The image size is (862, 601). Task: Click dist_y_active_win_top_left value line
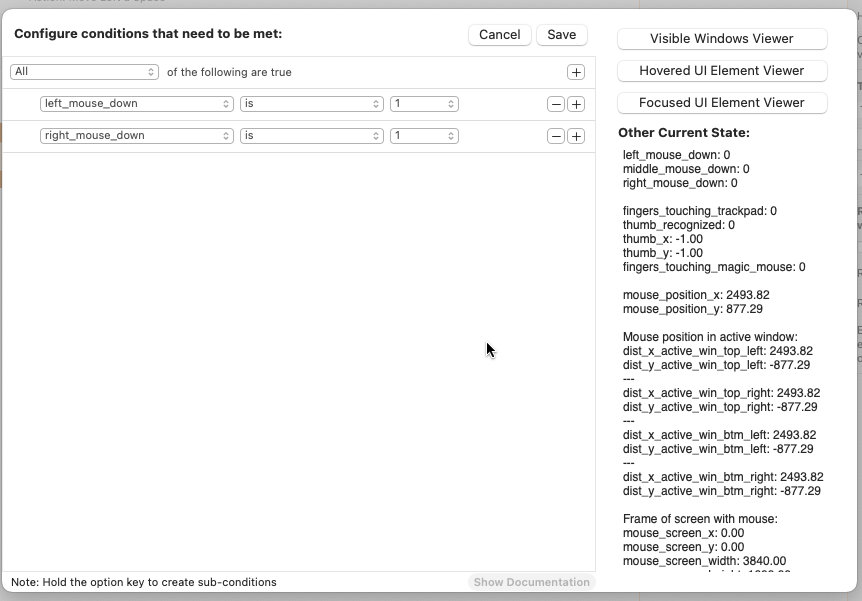pos(716,365)
